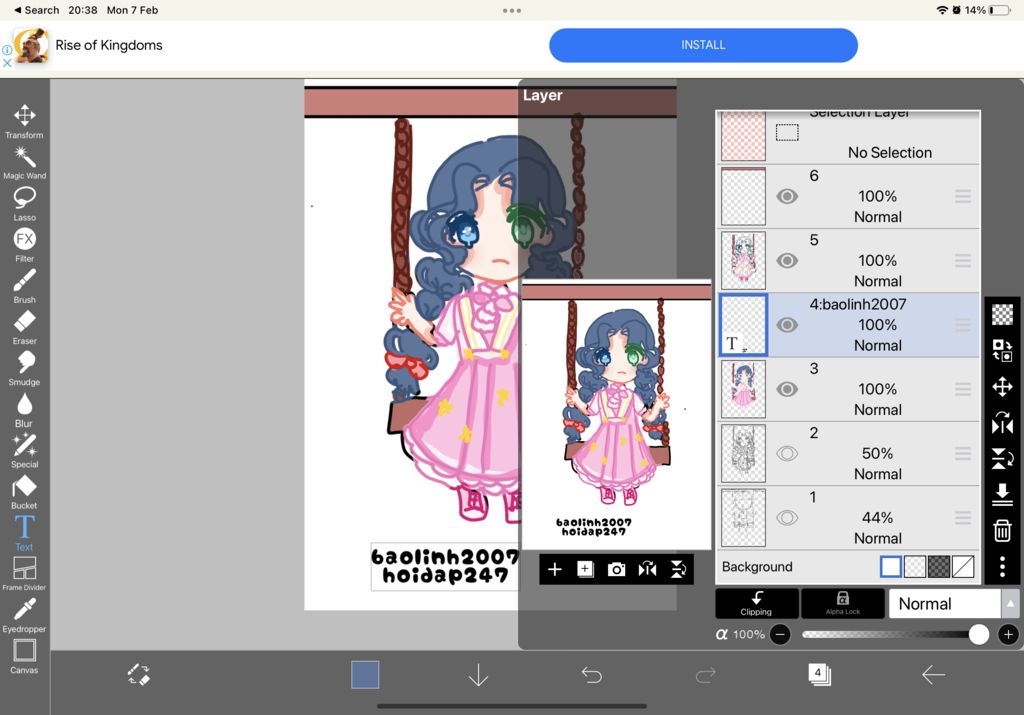Image resolution: width=1024 pixels, height=715 pixels.
Task: Tap the blend mode dropdown arrow
Action: pyautogui.click(x=1010, y=603)
